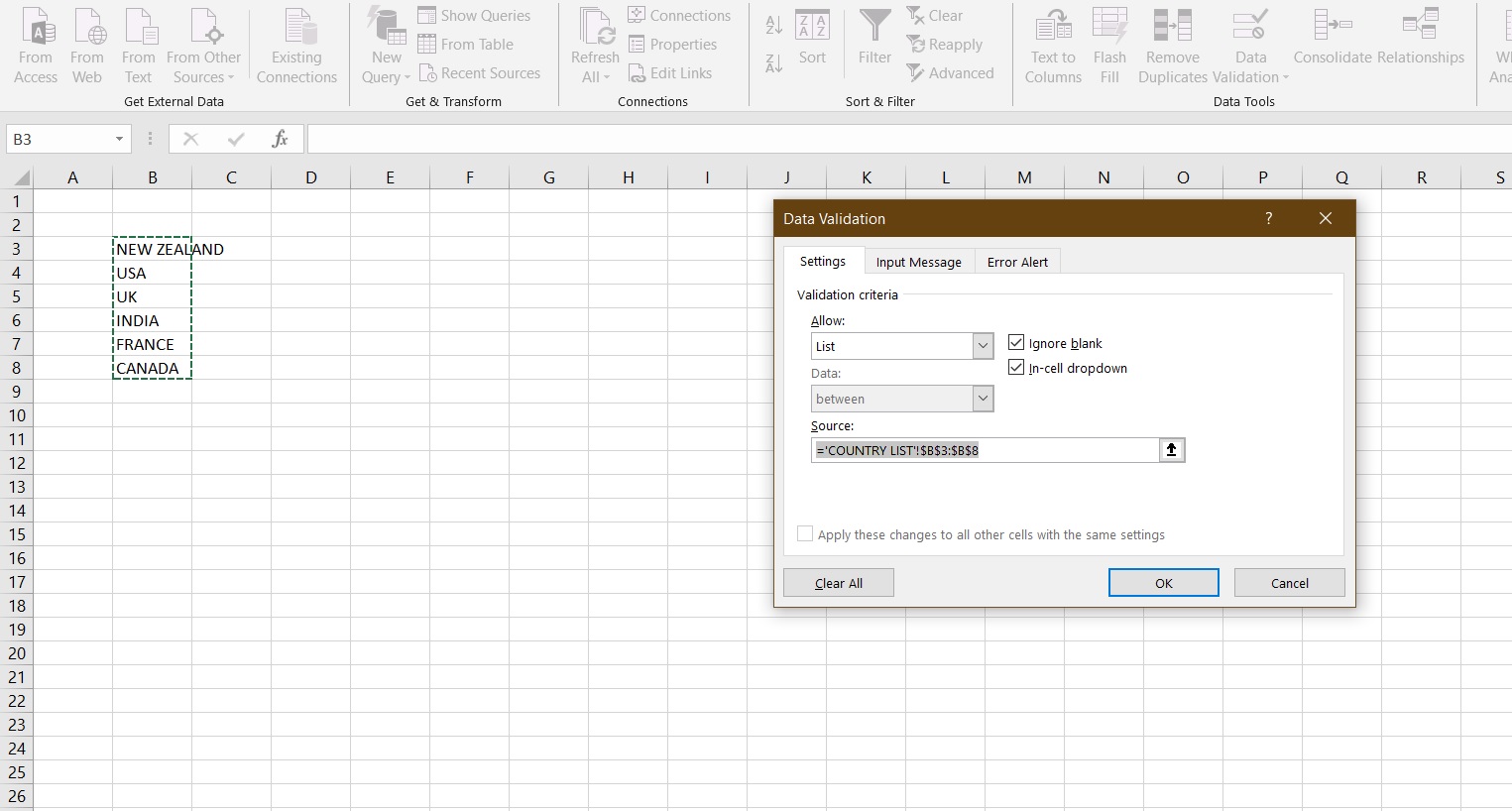Image resolution: width=1512 pixels, height=811 pixels.
Task: Click Clear filter
Action: click(935, 16)
